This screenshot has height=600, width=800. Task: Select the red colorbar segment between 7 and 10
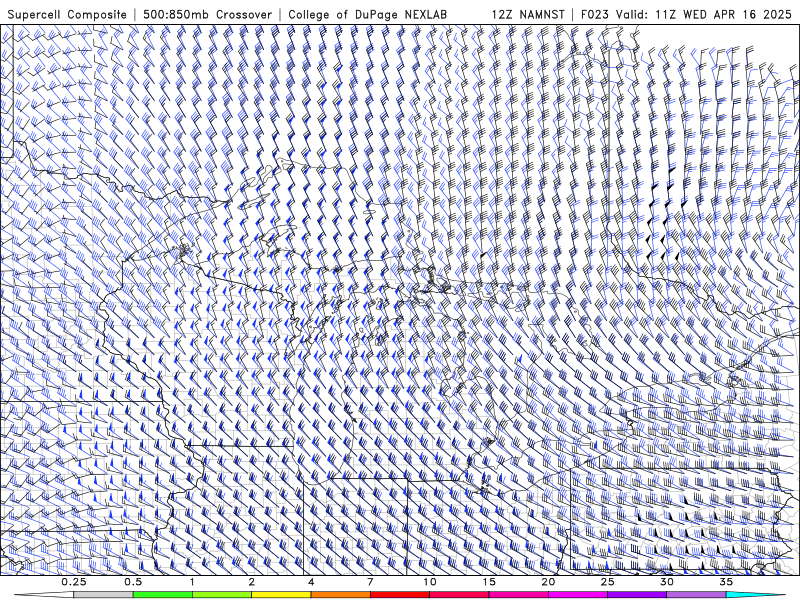click(x=400, y=595)
